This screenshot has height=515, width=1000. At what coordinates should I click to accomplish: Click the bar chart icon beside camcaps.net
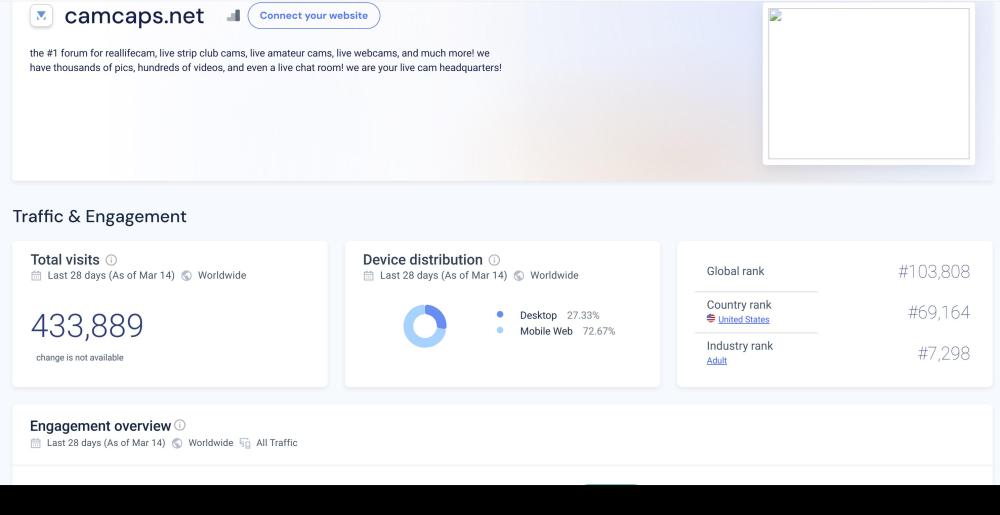tap(233, 16)
